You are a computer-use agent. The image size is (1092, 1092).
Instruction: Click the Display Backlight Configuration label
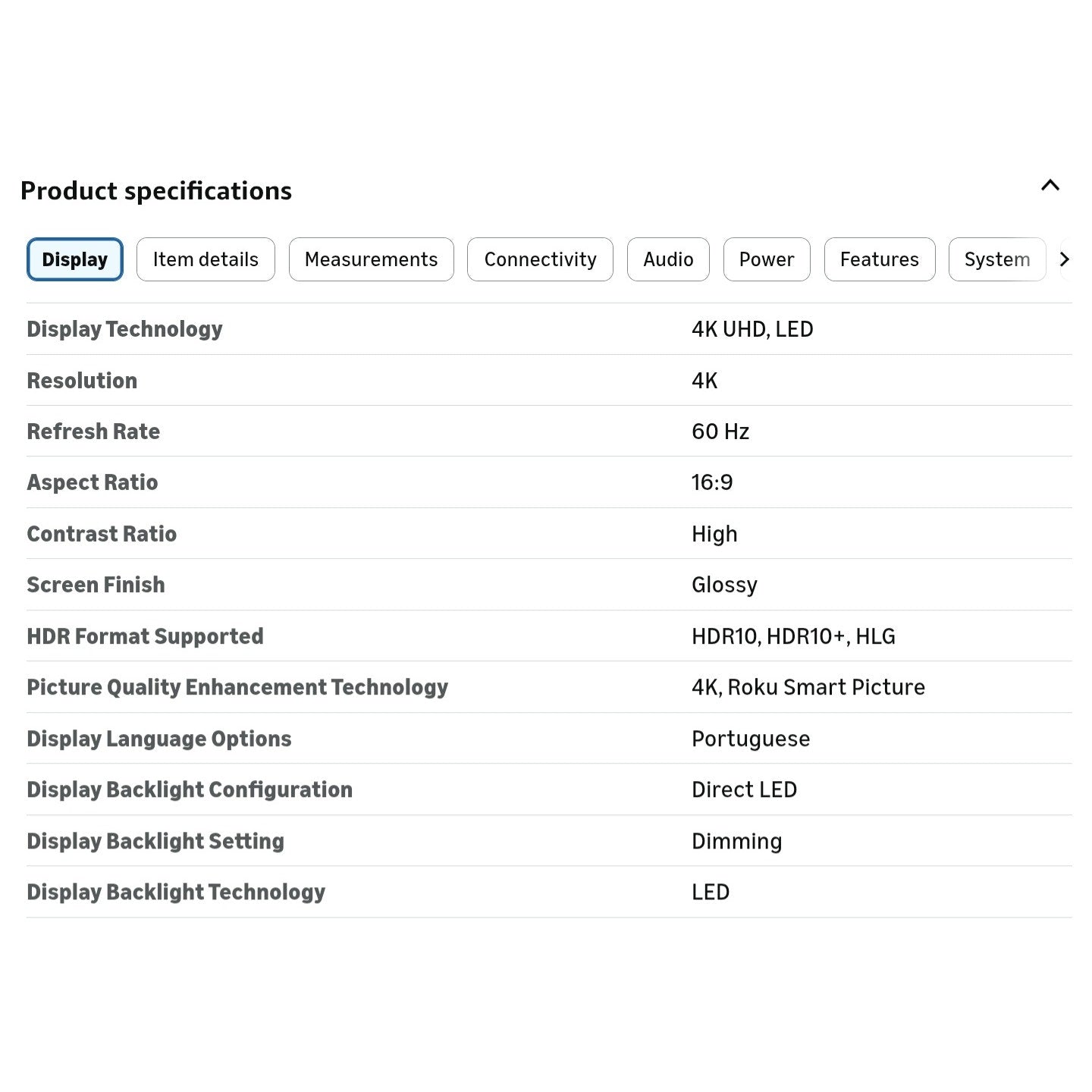[190, 789]
